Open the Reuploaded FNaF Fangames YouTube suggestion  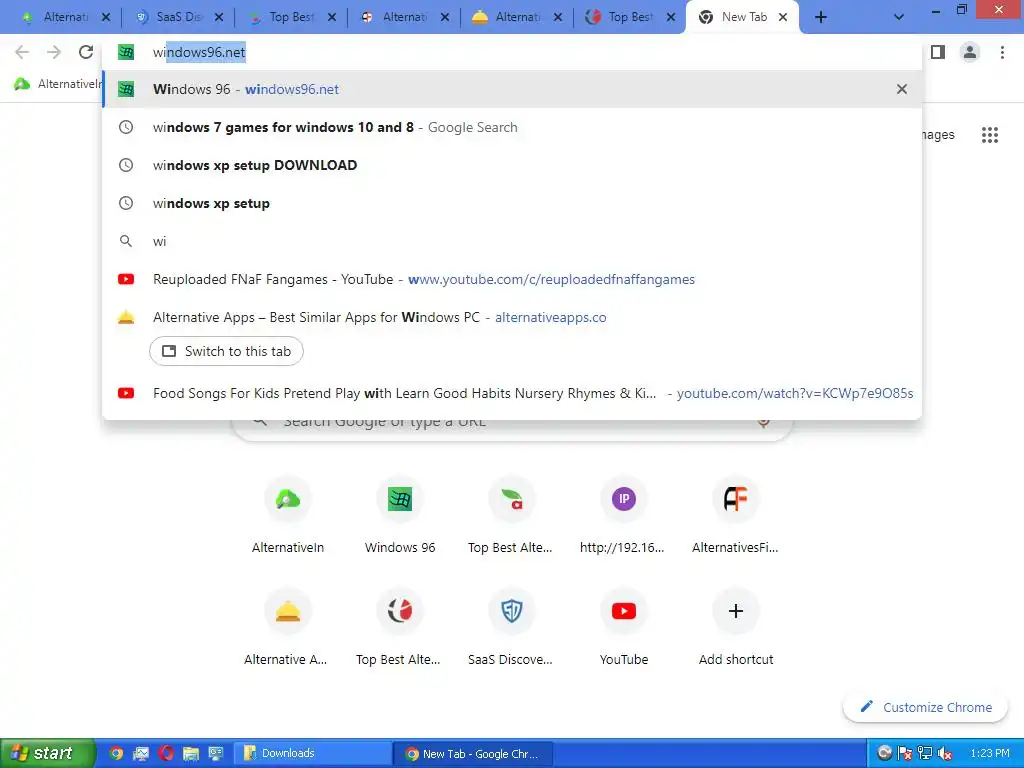pos(512,279)
